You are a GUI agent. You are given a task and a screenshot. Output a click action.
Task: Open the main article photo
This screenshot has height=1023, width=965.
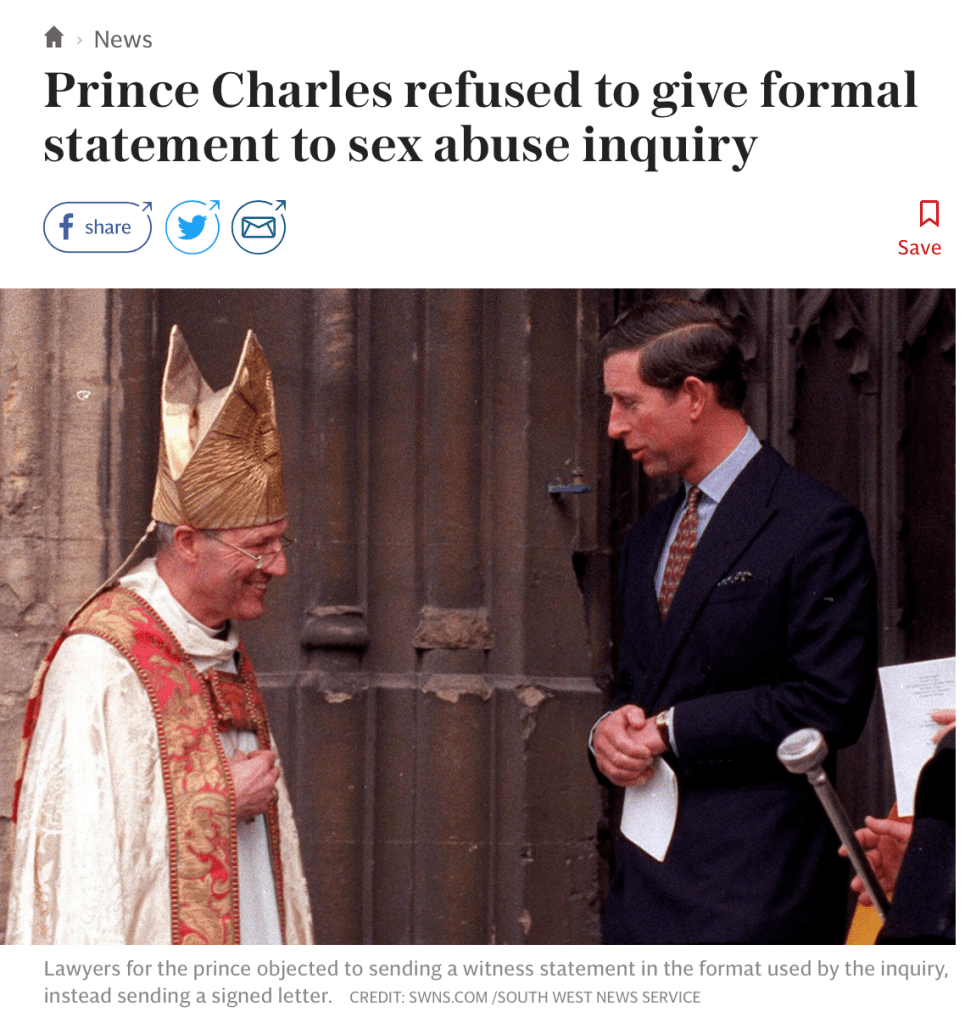point(478,617)
